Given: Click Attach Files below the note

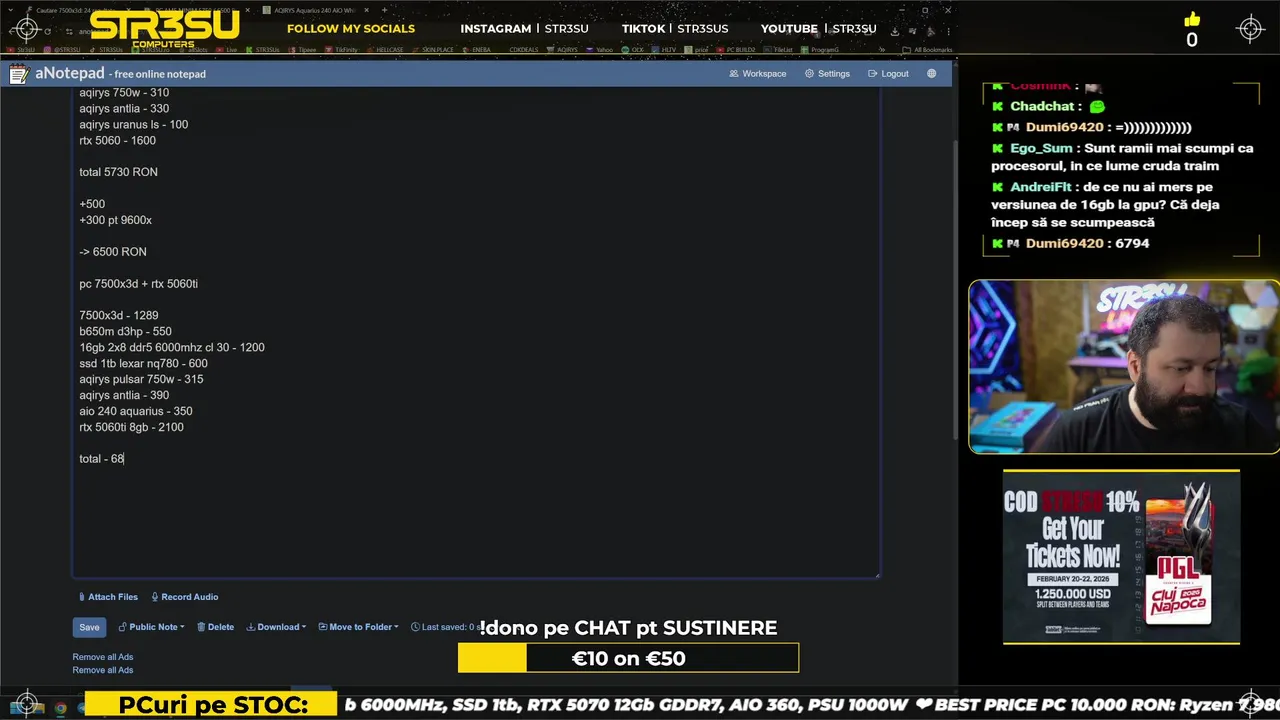Looking at the screenshot, I should 108,597.
